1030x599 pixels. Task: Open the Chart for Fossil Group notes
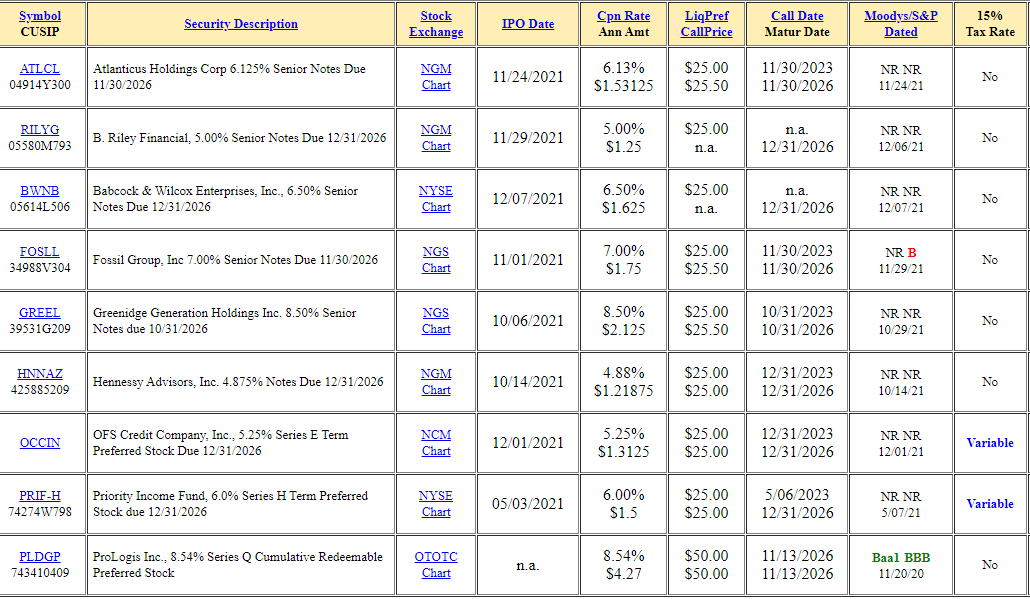436,268
